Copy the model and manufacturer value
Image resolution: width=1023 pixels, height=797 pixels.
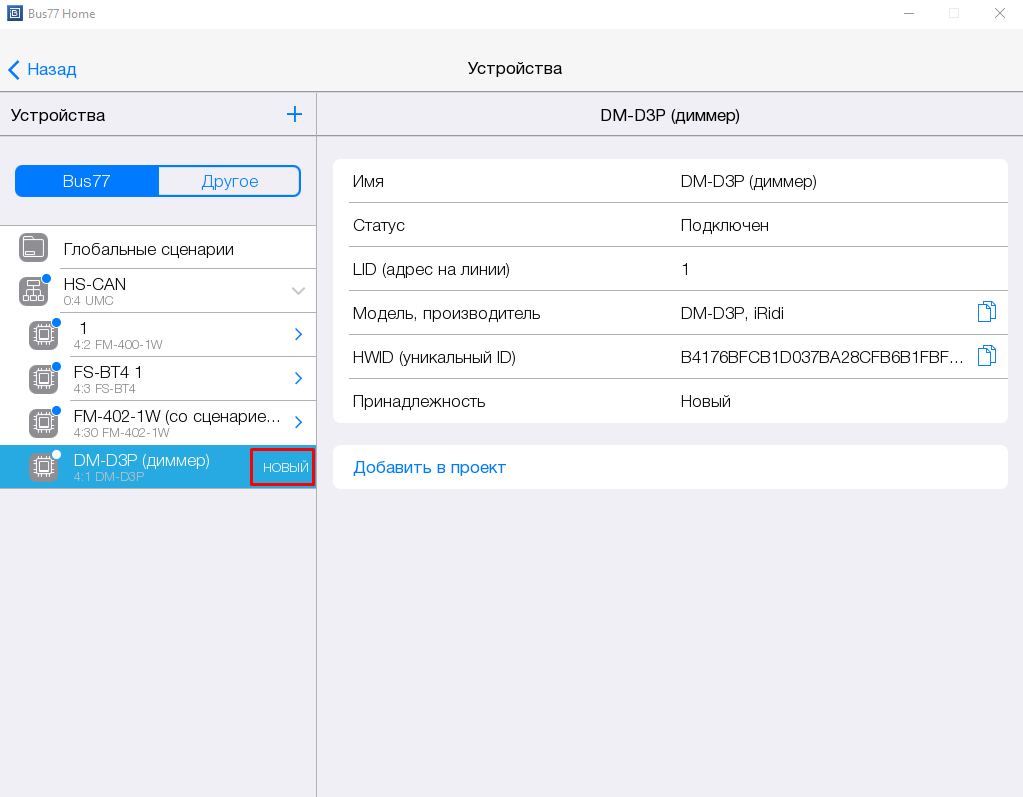pos(986,312)
